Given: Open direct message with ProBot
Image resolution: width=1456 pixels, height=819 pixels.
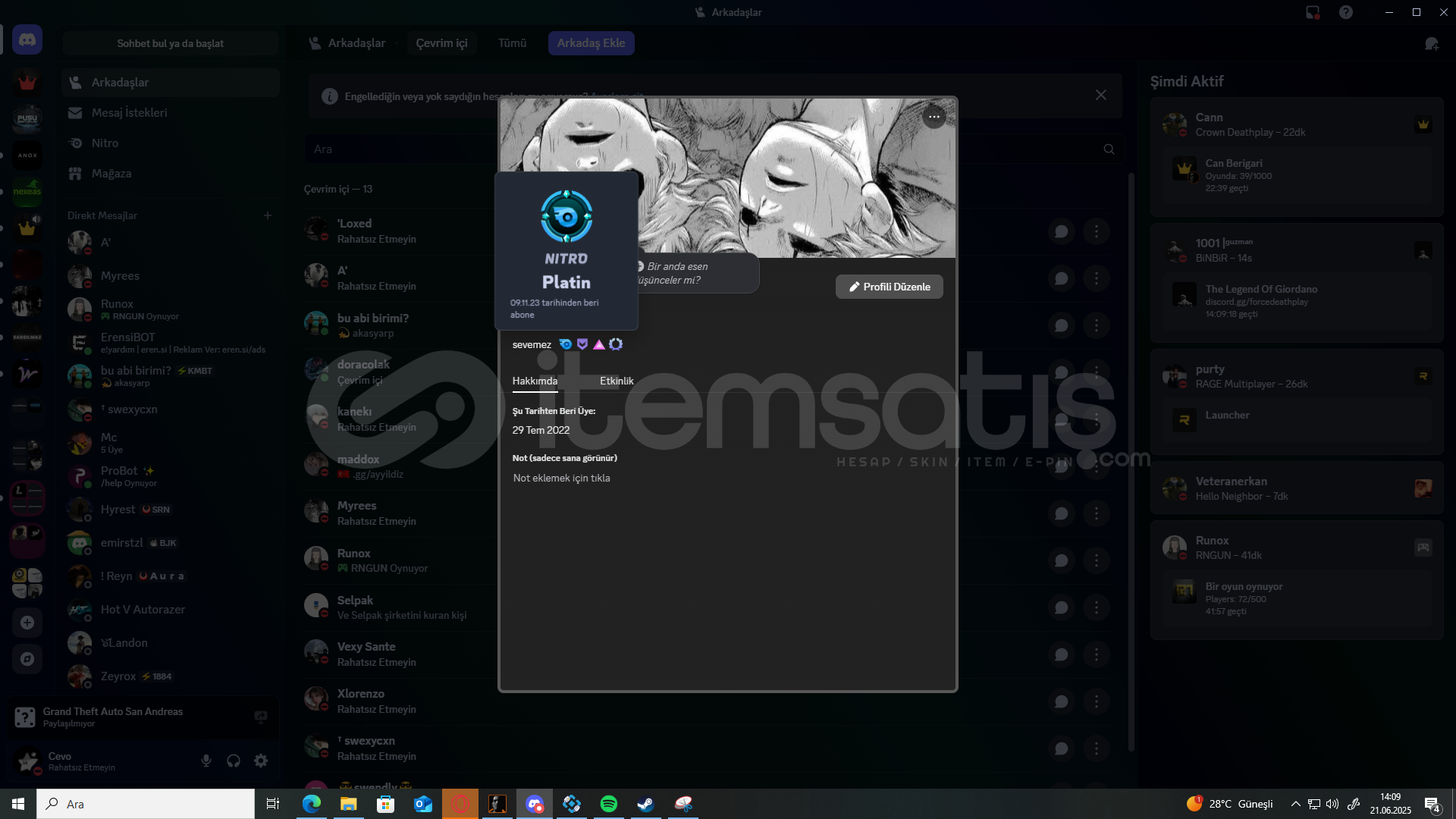Looking at the screenshot, I should tap(171, 476).
